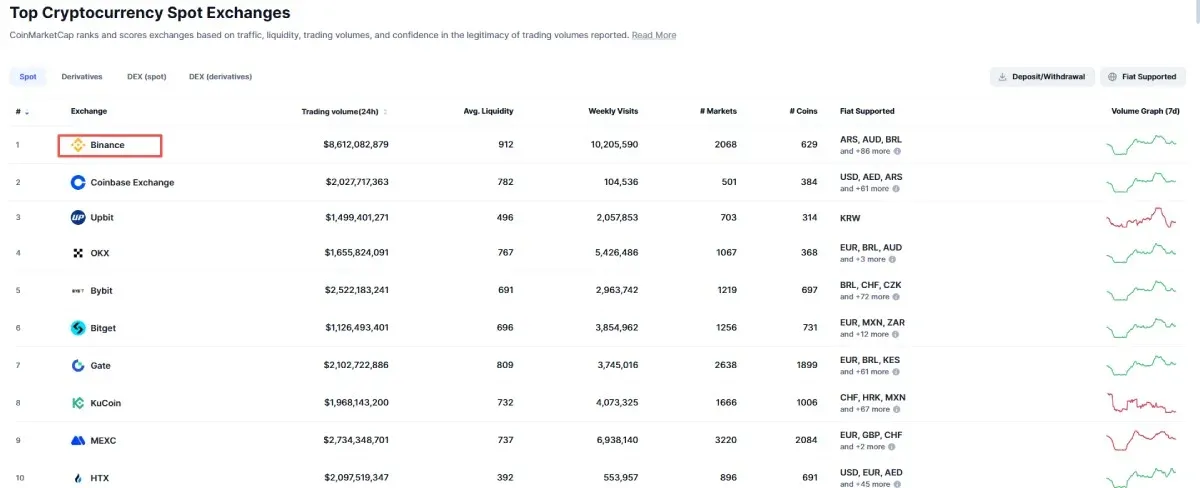Viewport: 1200px width, 488px height.
Task: Click the Bitget logo icon
Action: [x=78, y=328]
